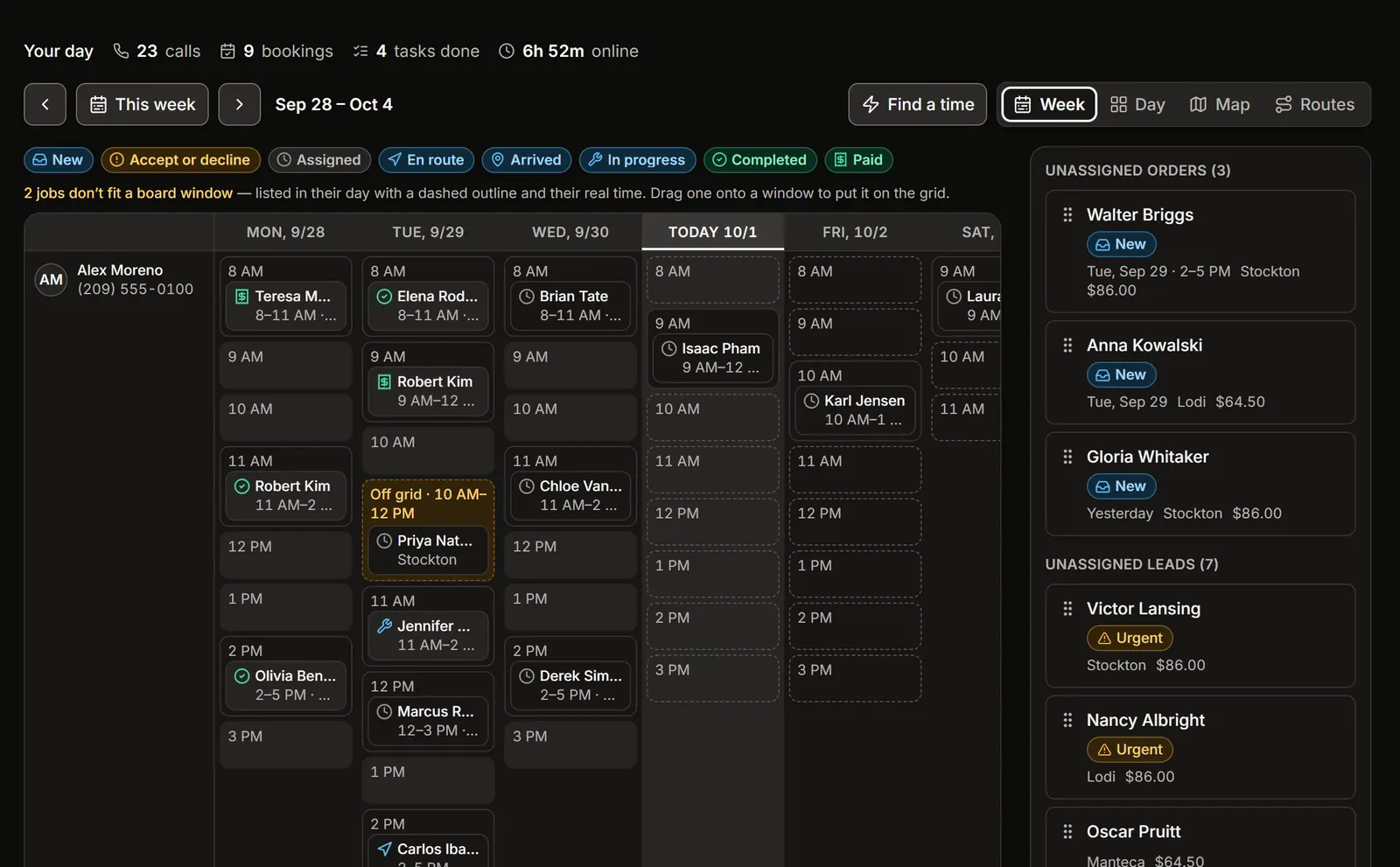Switch to Routes view
Image resolution: width=1400 pixels, height=867 pixels.
pos(1314,104)
